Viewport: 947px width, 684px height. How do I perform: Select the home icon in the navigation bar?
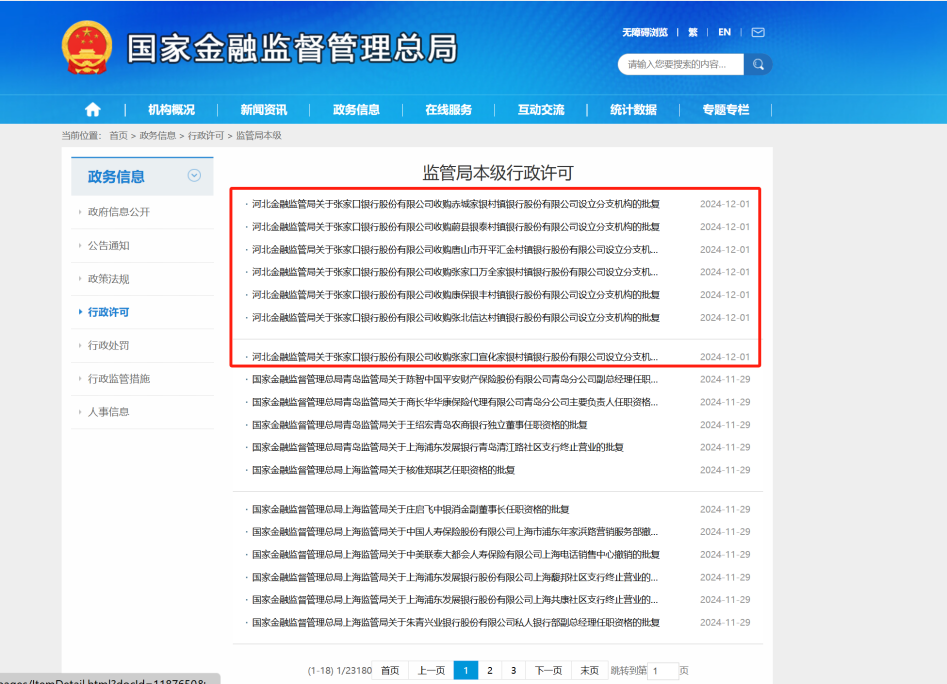[x=92, y=110]
